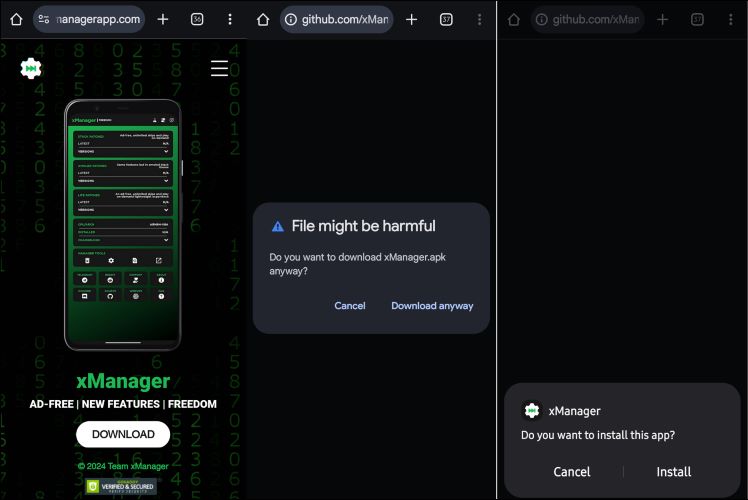Tap home icon in middle browser panel
748x500 pixels.
(x=263, y=20)
